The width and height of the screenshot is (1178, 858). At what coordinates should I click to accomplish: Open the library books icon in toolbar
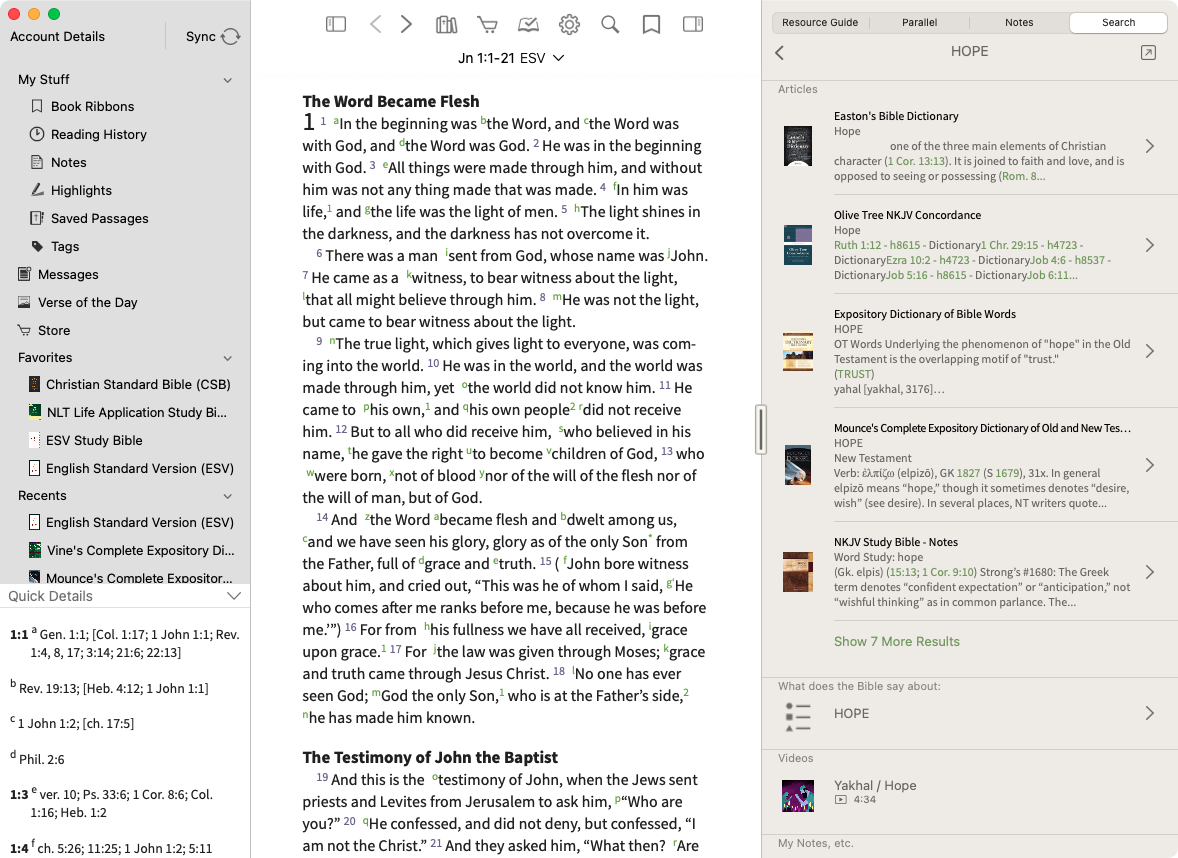point(446,25)
